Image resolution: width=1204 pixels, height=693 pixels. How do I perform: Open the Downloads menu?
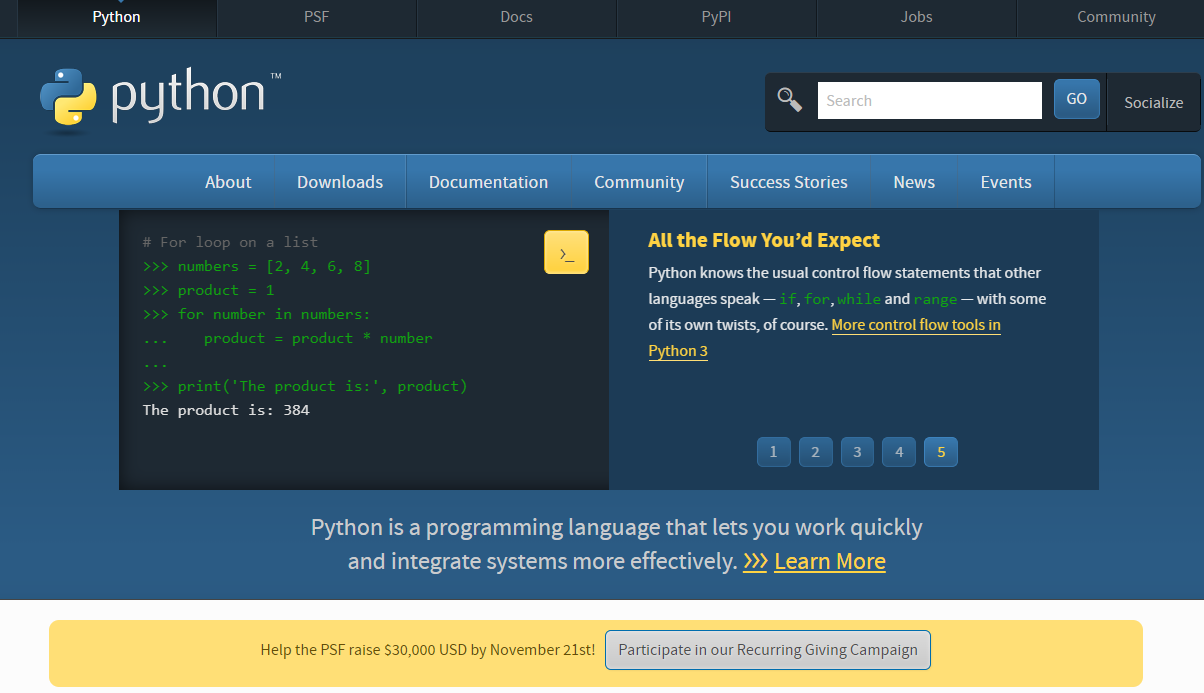[x=340, y=182]
